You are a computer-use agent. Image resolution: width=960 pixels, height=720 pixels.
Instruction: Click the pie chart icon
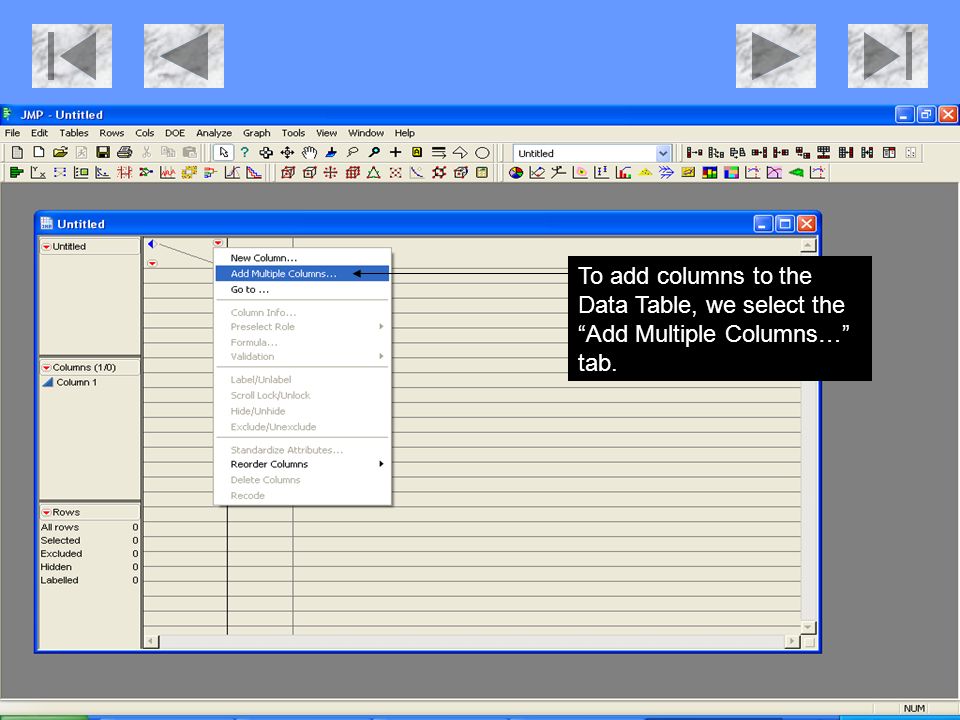pyautogui.click(x=516, y=173)
